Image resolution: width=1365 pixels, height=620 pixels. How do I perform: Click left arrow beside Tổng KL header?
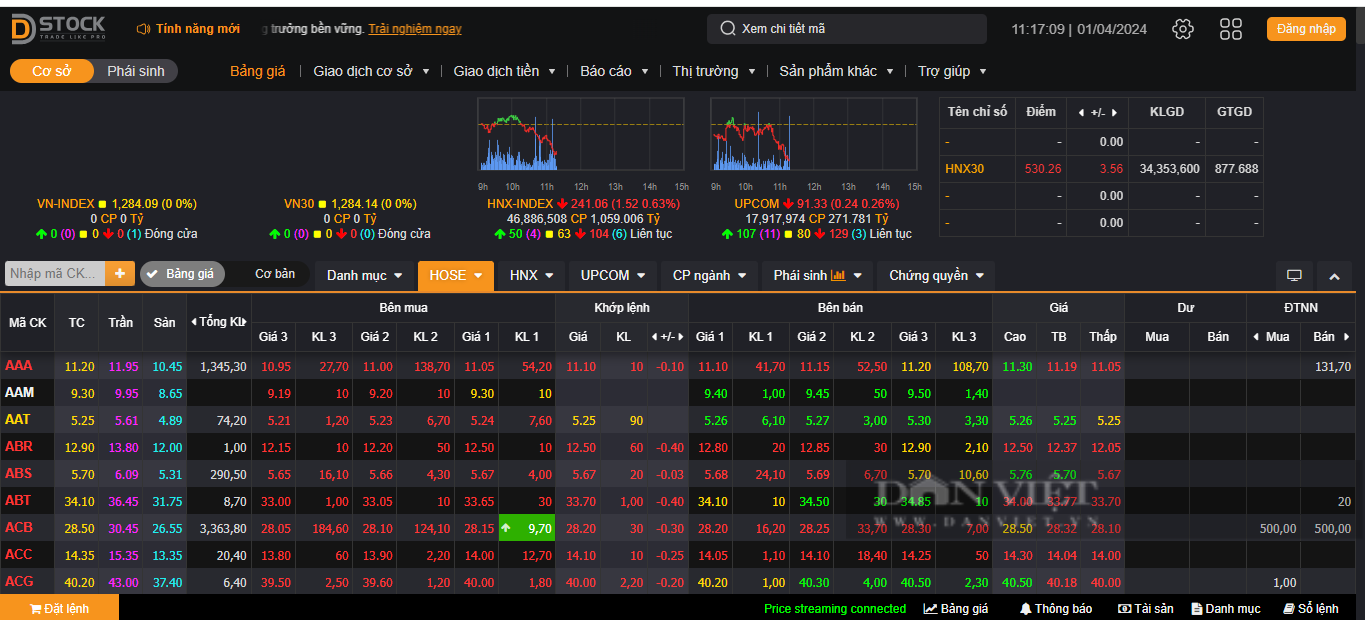pos(194,322)
